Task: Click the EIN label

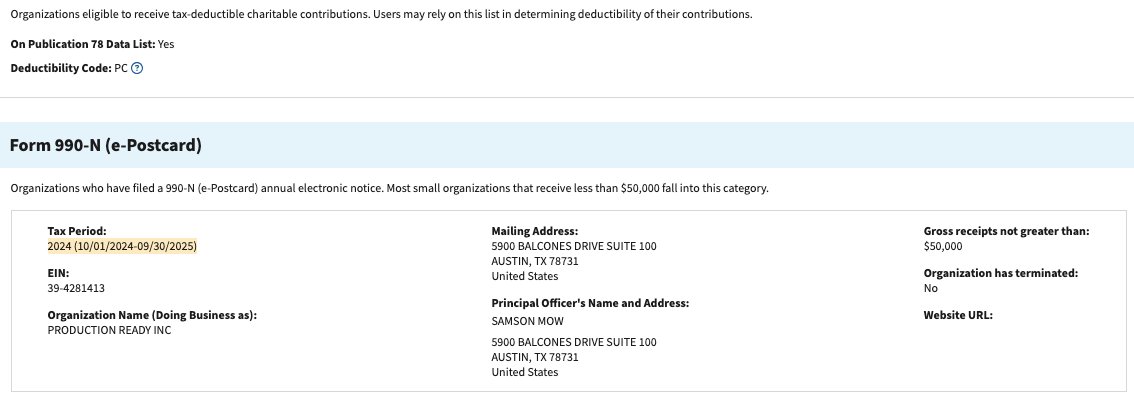Action: point(58,273)
